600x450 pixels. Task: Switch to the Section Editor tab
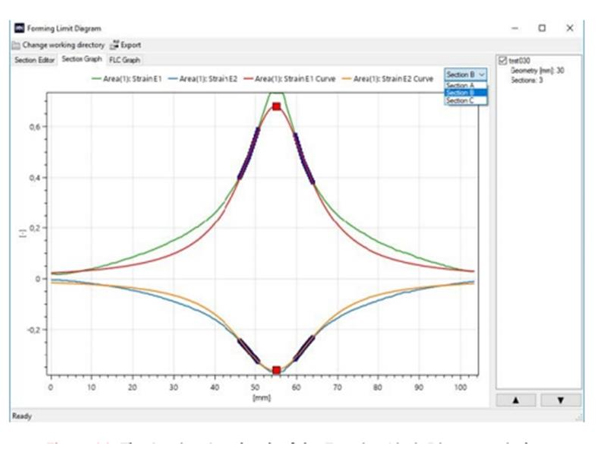(33, 60)
